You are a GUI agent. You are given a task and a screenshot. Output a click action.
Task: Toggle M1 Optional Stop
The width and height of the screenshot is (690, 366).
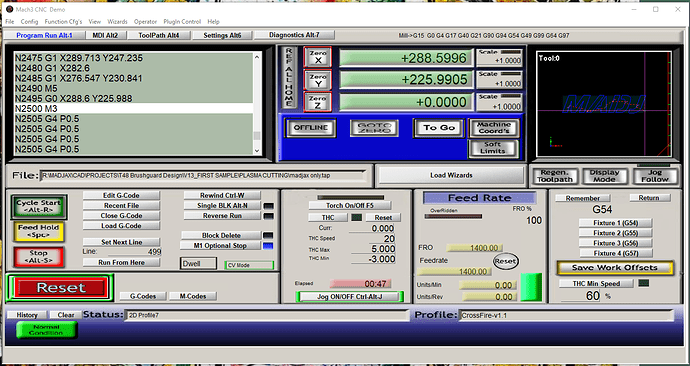coord(220,245)
